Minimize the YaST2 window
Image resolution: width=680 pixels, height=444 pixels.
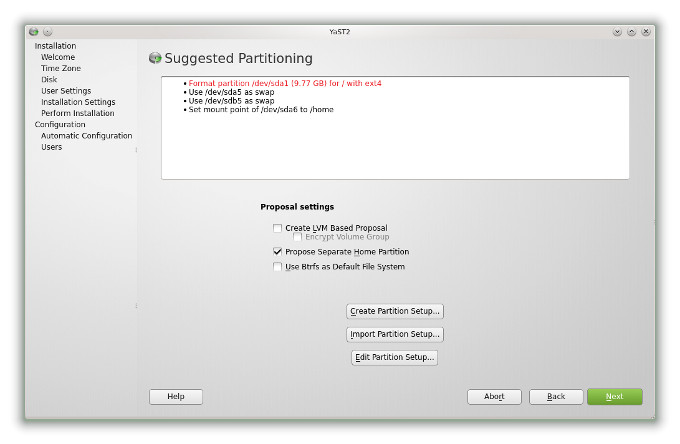click(x=617, y=32)
